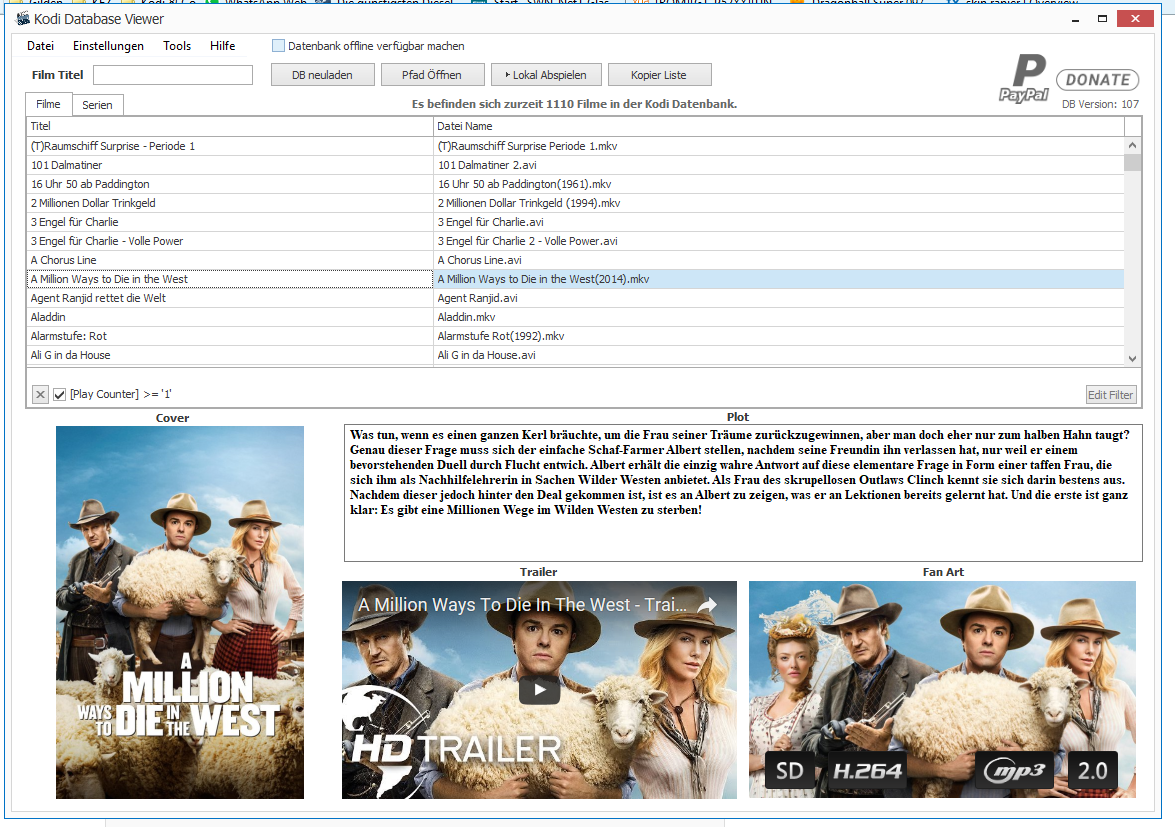
Task: Click the trailer title text link
Action: point(522,605)
